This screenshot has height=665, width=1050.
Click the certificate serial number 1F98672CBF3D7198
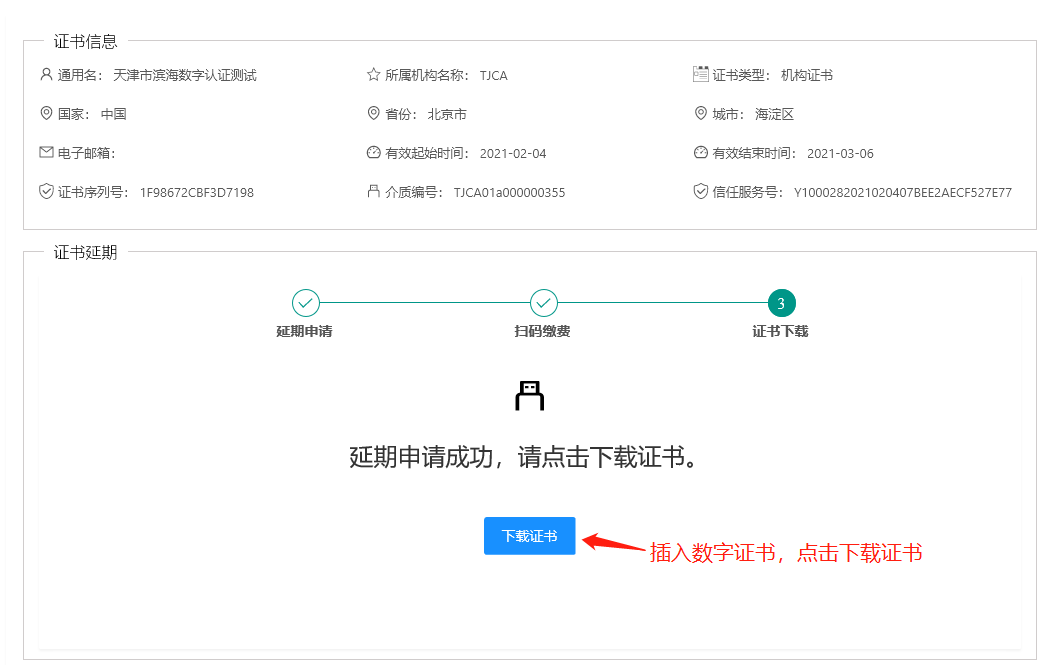[197, 192]
